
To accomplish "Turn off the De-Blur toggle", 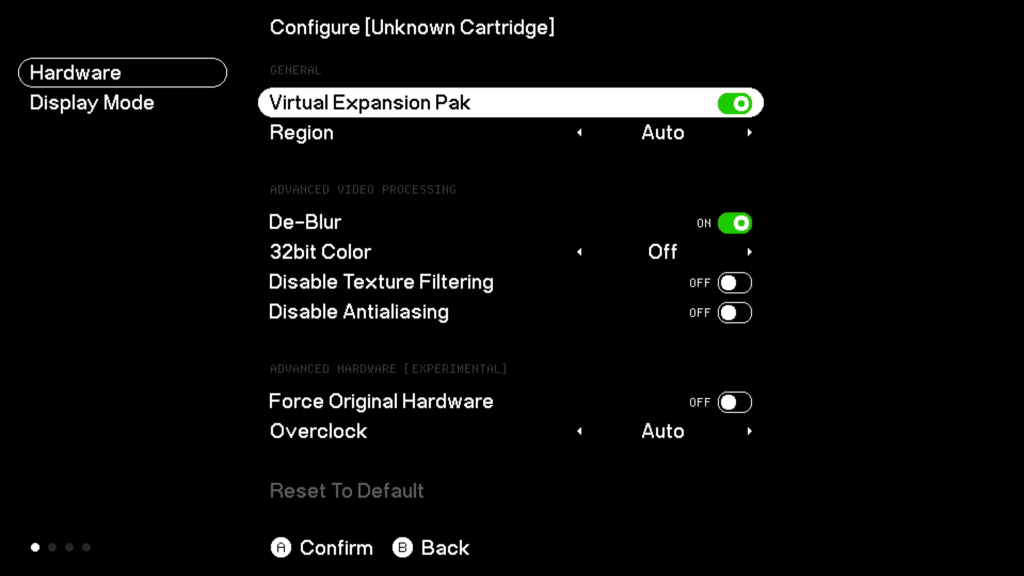I will [735, 223].
